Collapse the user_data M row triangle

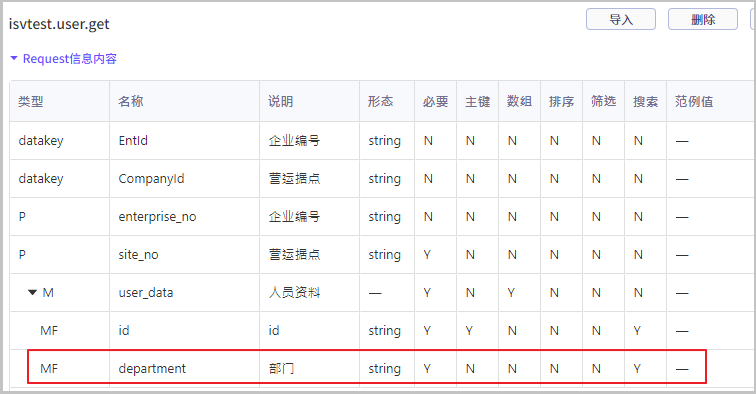click(x=32, y=292)
